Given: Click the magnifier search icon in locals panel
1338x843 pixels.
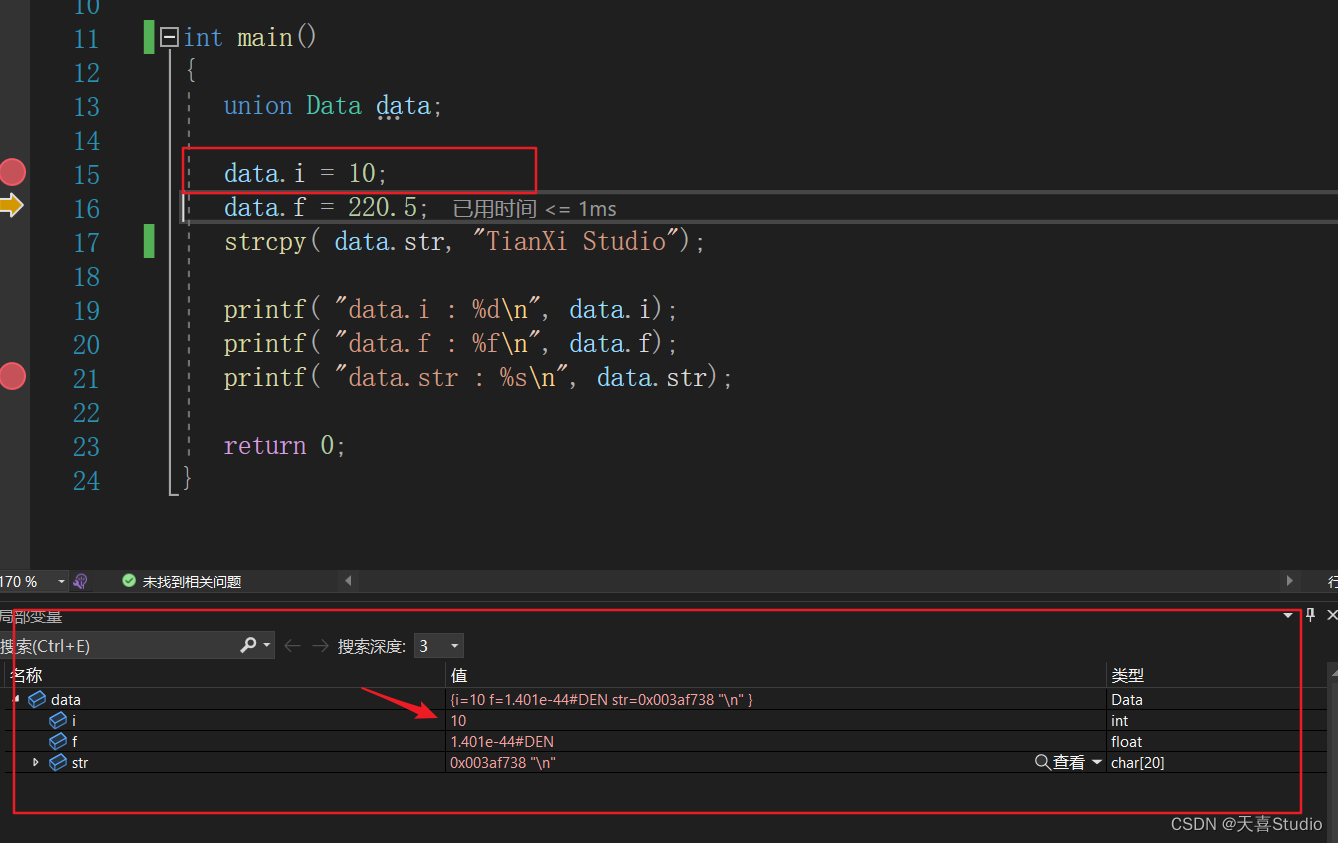Looking at the screenshot, I should (248, 645).
